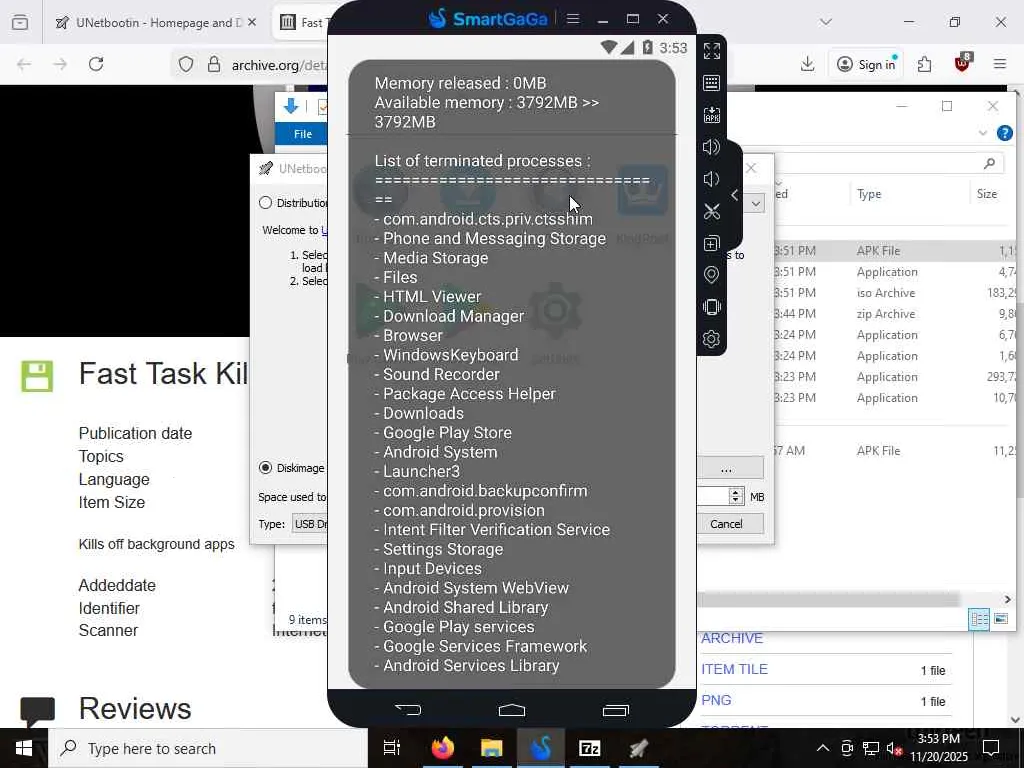Image resolution: width=1024 pixels, height=768 pixels.
Task: Open multi-instance plus icon in SmartGaGa sidebar
Action: 712,244
